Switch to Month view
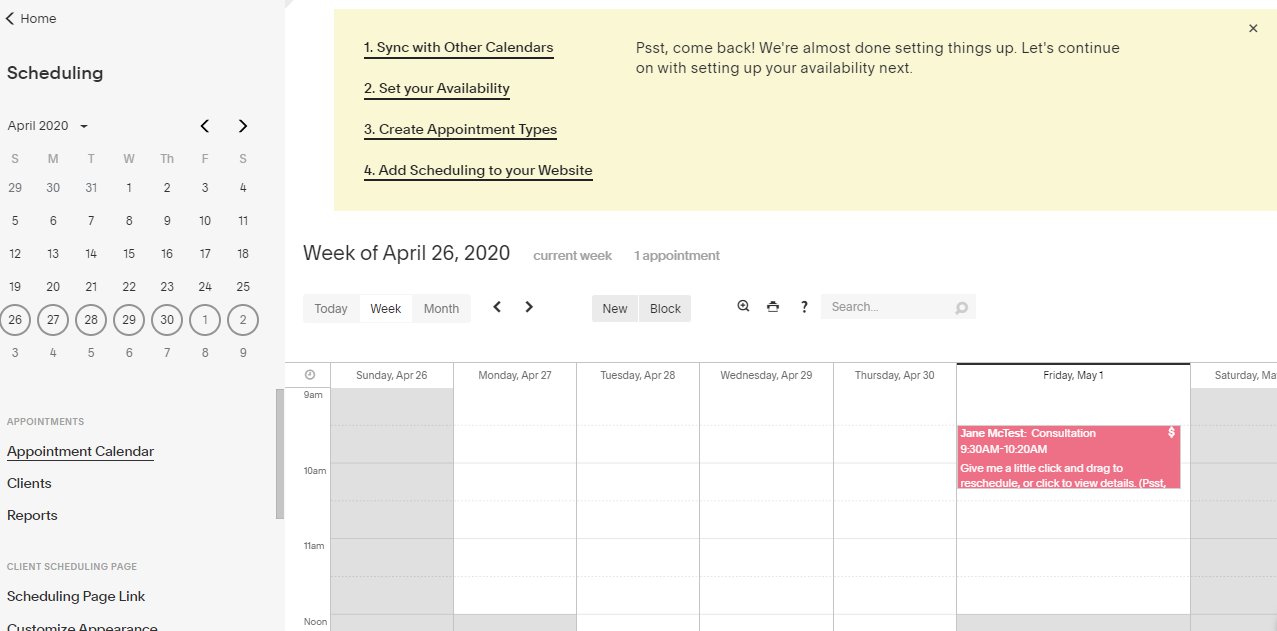Image resolution: width=1277 pixels, height=631 pixels. (441, 308)
